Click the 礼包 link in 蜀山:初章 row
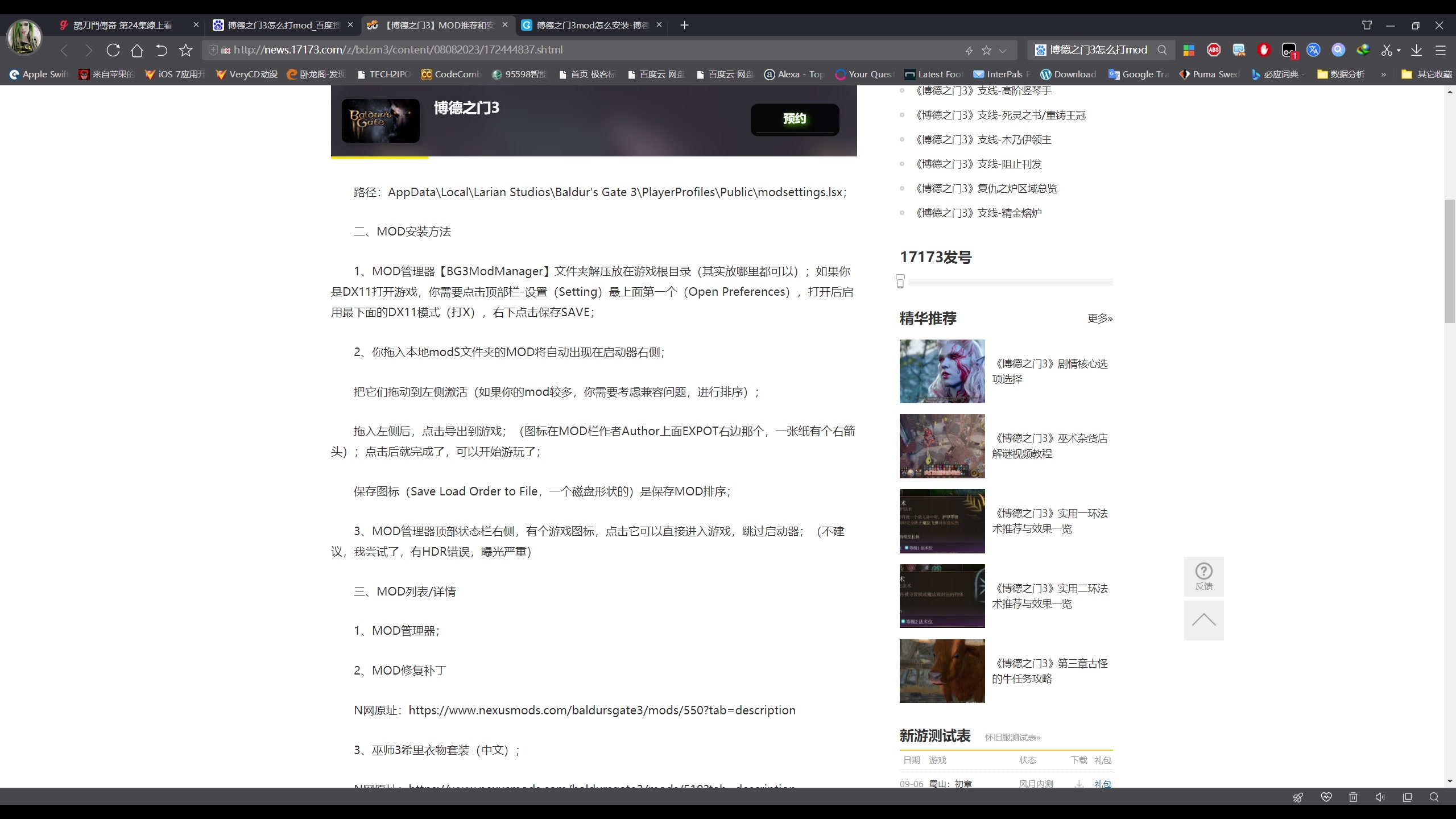Image resolution: width=1456 pixels, height=819 pixels. (1103, 784)
